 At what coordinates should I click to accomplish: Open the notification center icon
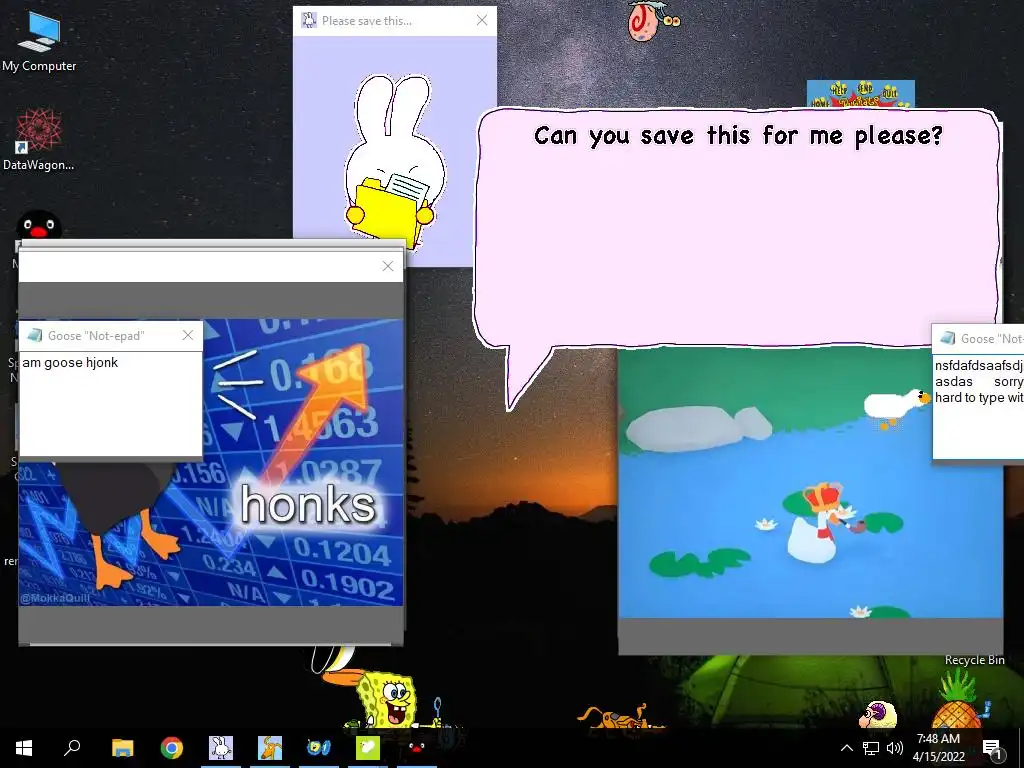(993, 749)
